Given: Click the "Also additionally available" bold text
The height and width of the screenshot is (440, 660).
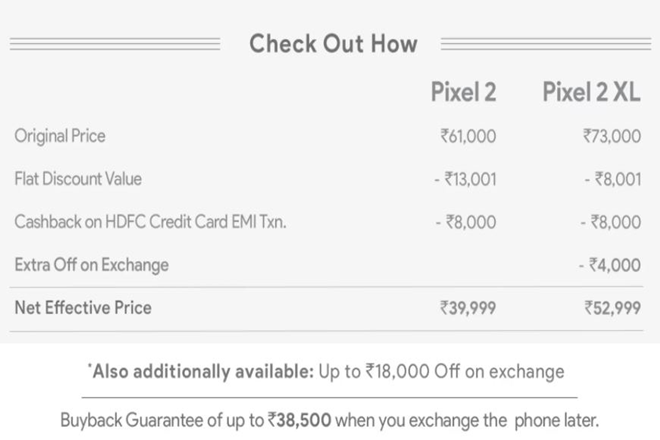Looking at the screenshot, I should pos(200,371).
